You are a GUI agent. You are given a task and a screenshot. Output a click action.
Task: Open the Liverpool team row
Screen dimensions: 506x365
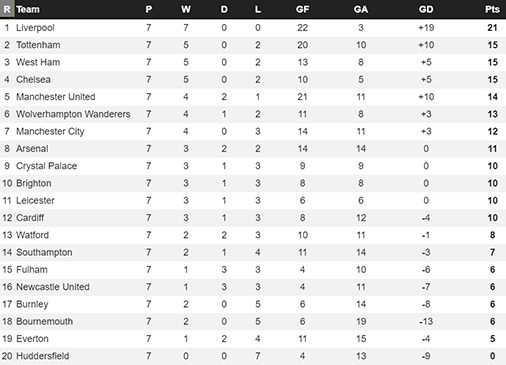253,28
